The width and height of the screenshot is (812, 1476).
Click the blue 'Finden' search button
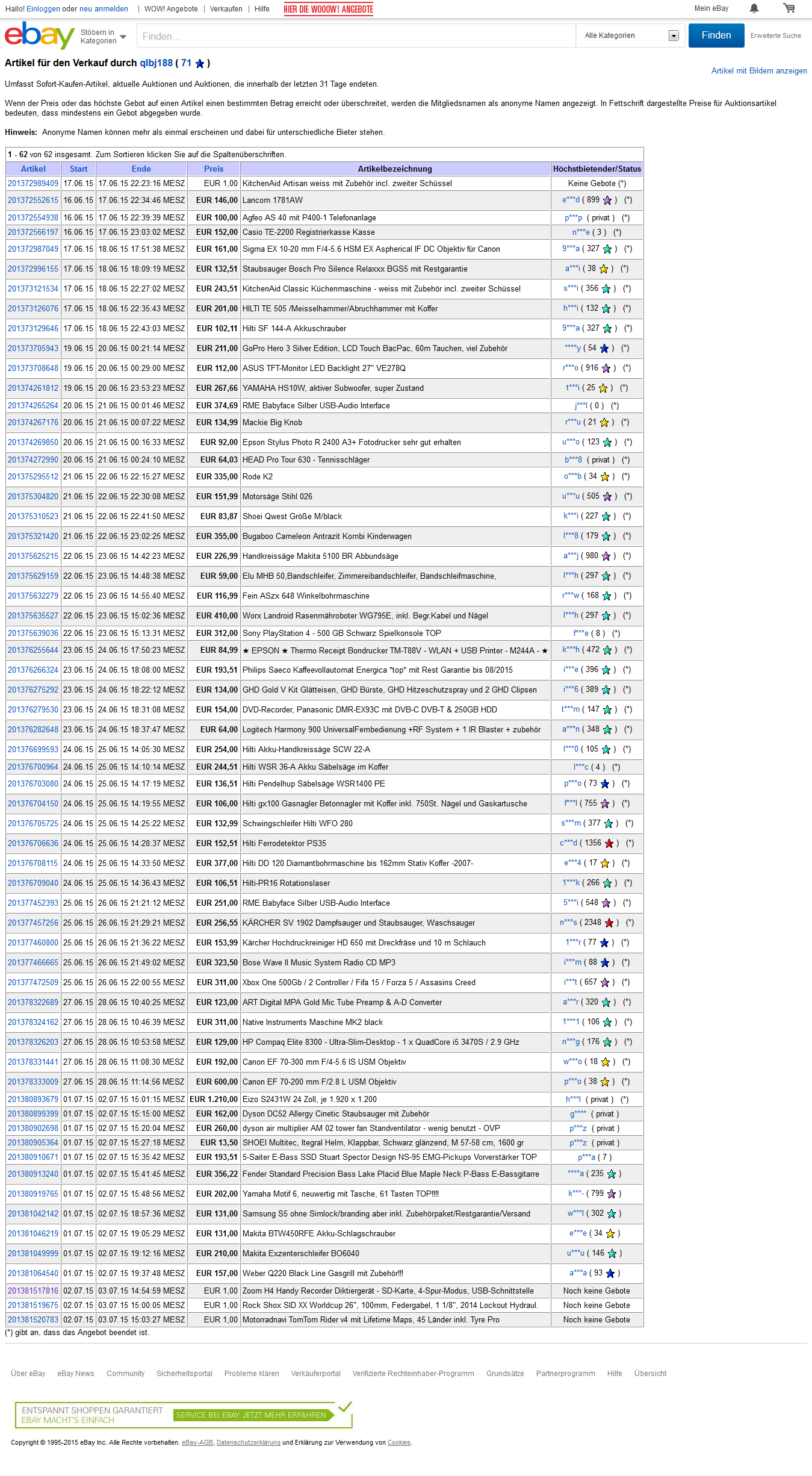(x=716, y=36)
